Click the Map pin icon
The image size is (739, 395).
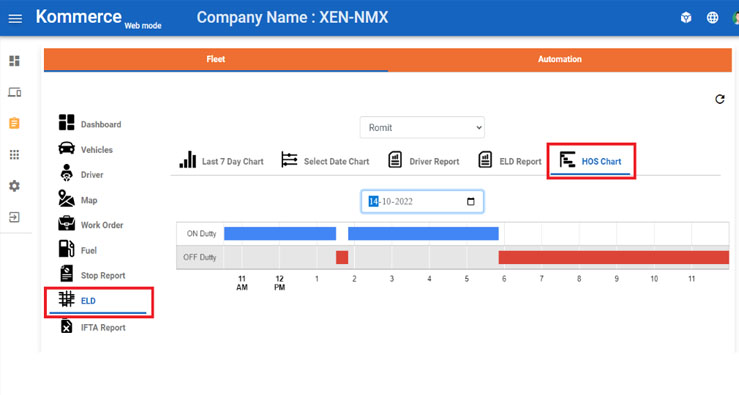click(x=66, y=198)
